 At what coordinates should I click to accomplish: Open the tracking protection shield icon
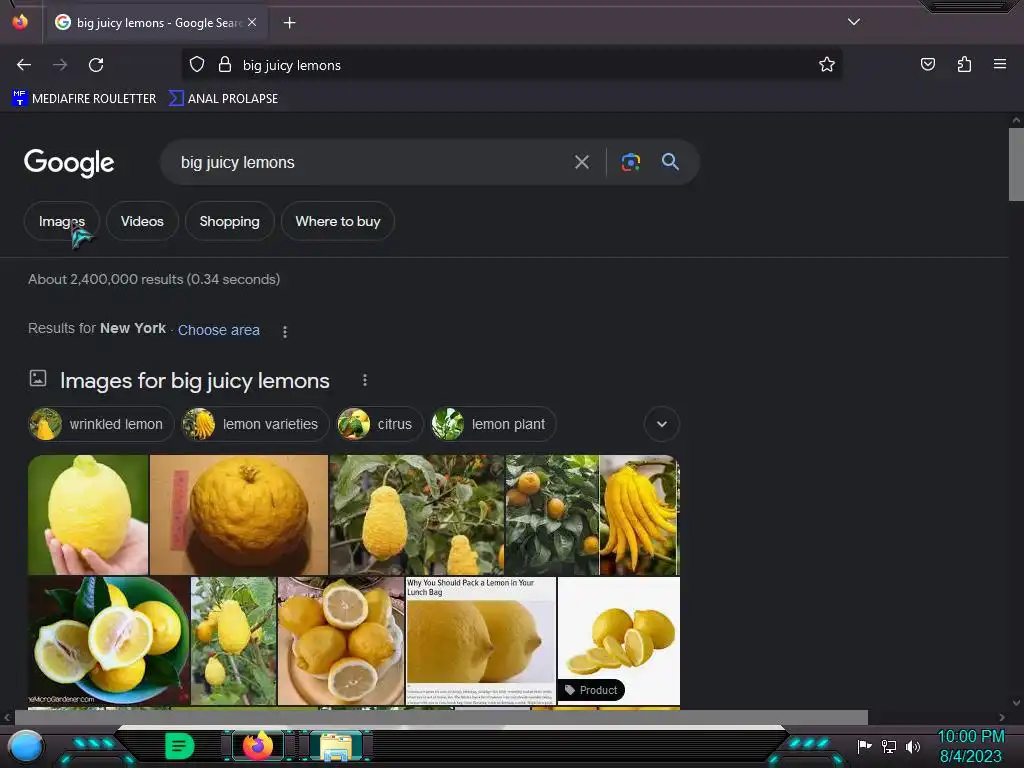click(197, 65)
